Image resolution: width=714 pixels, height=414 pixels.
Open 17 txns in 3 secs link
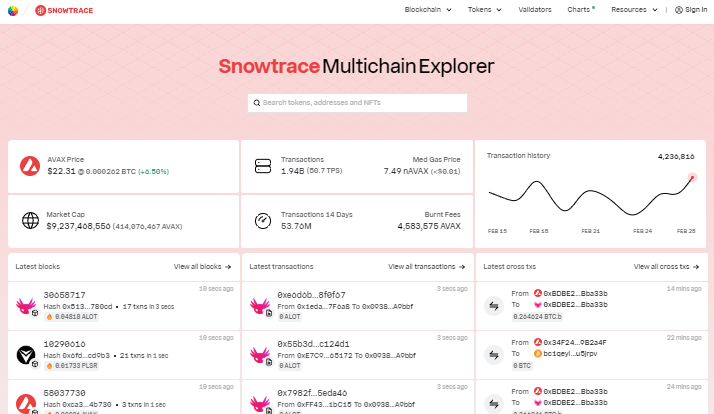[148, 307]
